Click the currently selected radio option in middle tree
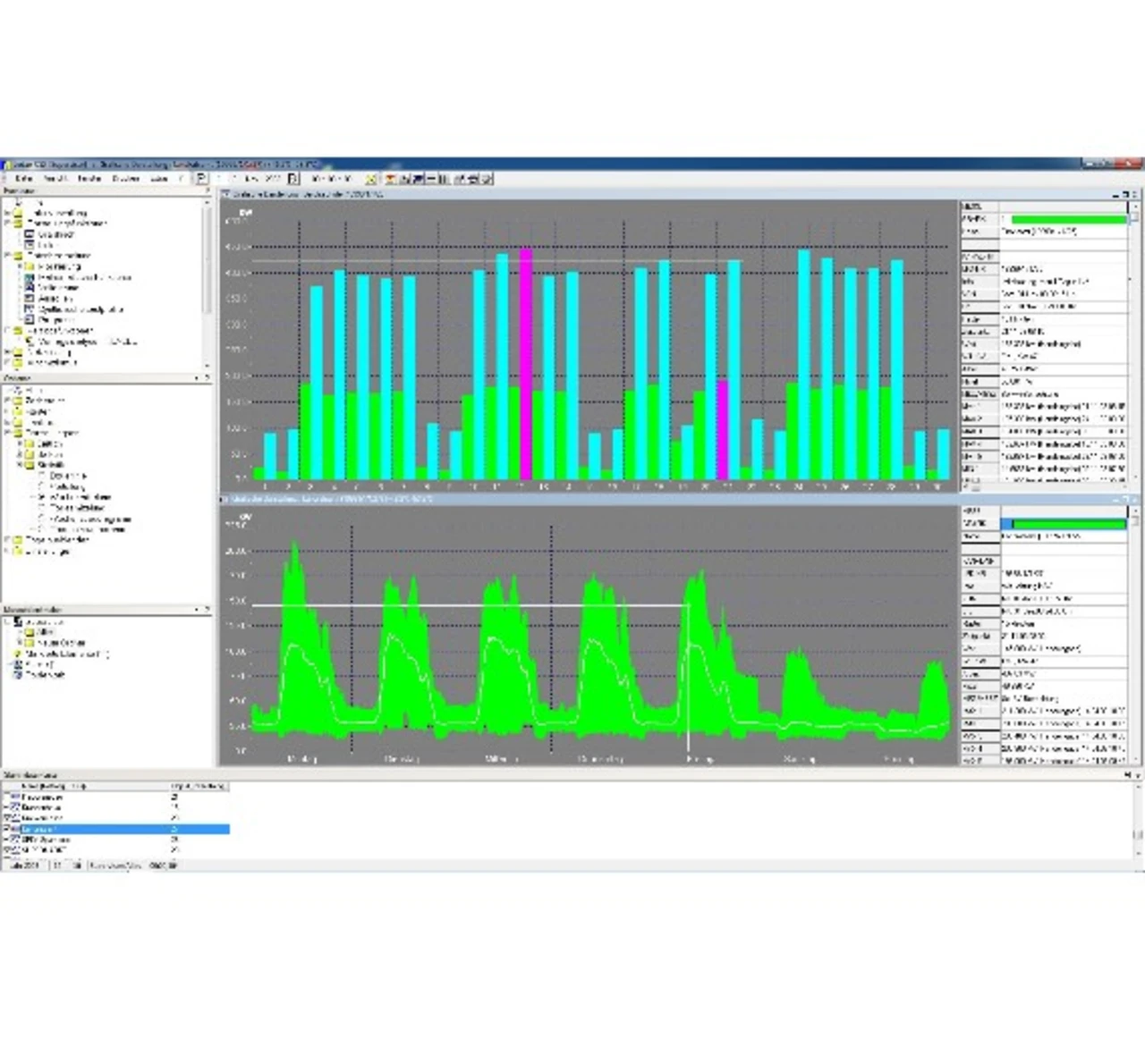The height and width of the screenshot is (1064, 1145). point(41,497)
